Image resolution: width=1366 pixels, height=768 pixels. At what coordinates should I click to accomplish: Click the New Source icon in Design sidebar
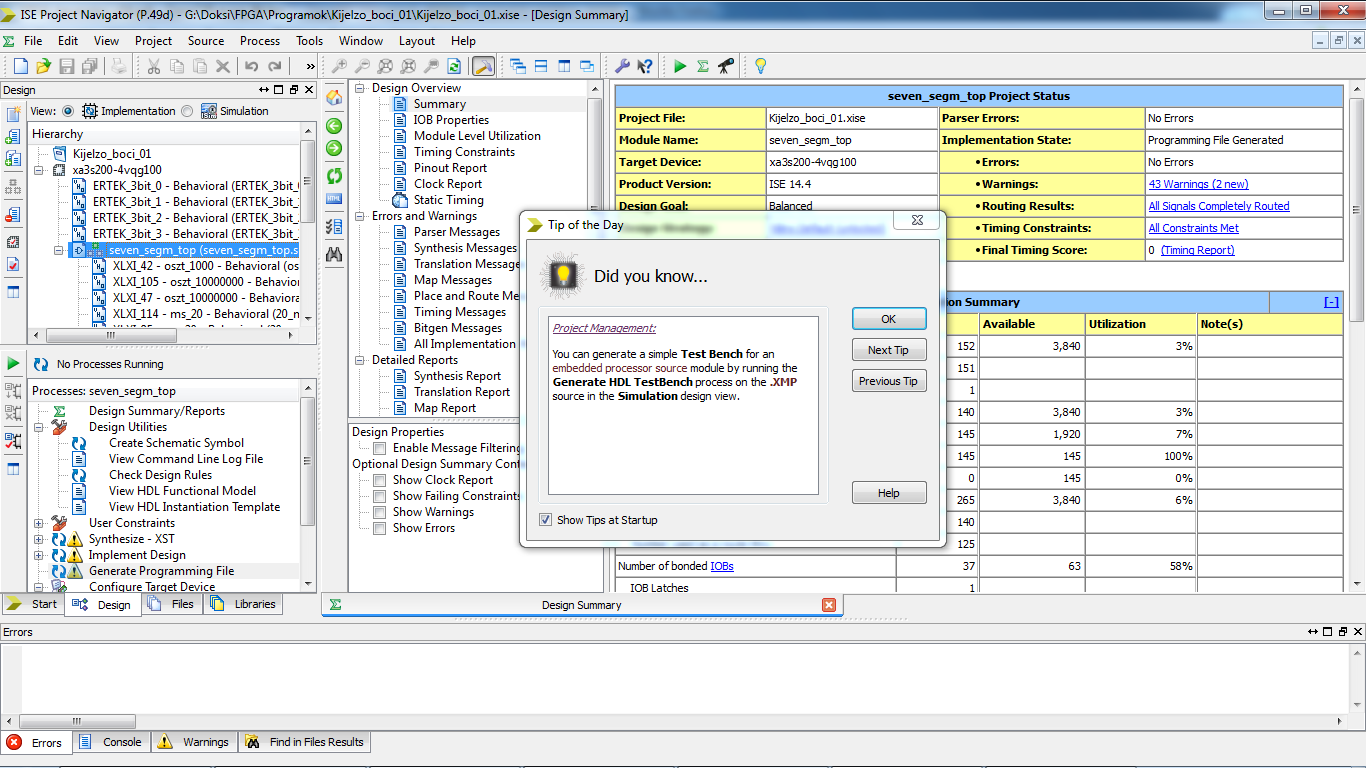(13, 114)
